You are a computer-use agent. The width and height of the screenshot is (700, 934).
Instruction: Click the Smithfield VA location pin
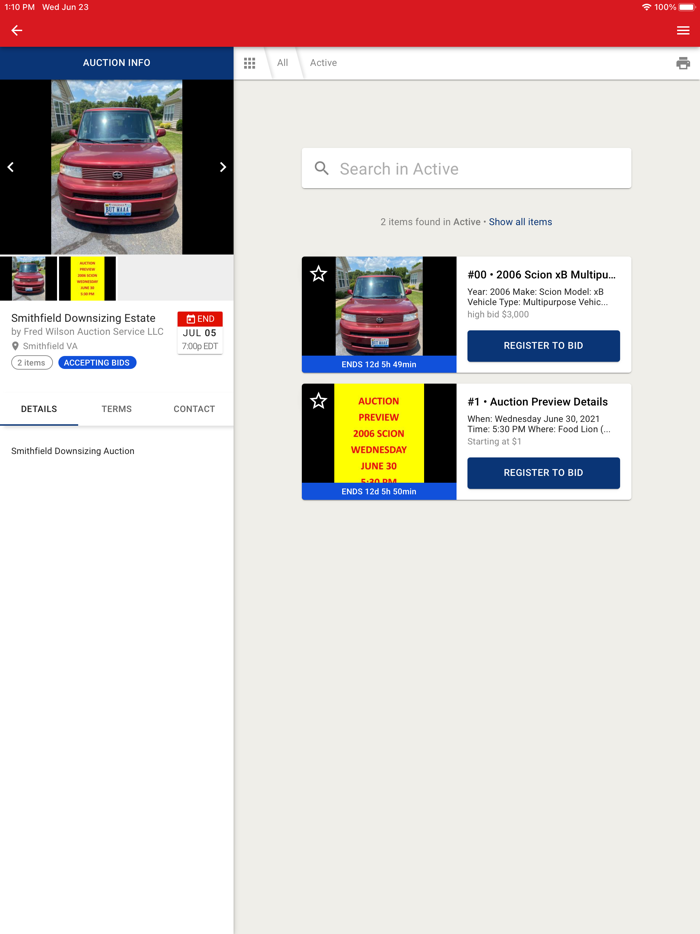tap(15, 346)
